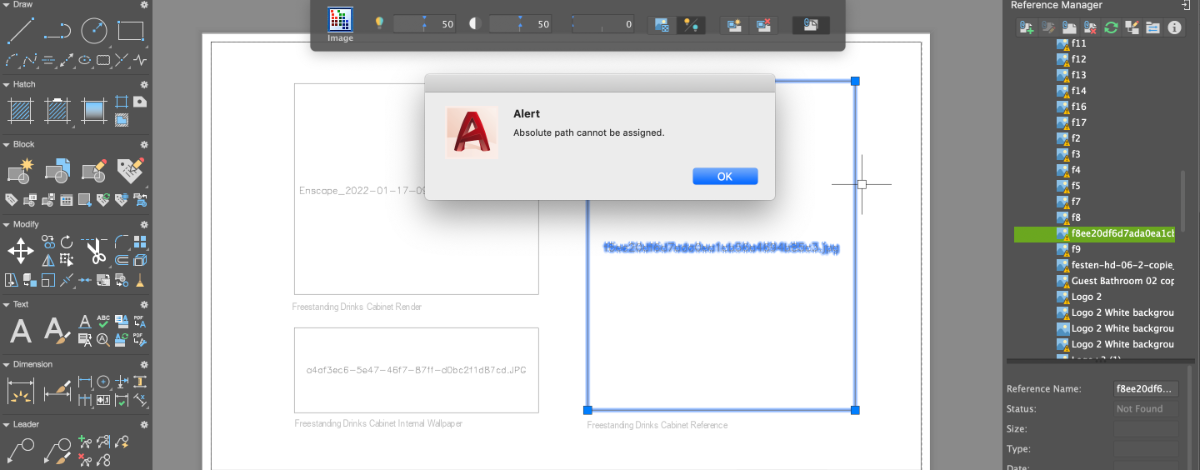Click Freestanding Drinks Cabinet Internal Wallpaper caption
Image resolution: width=1200 pixels, height=470 pixels.
tap(379, 423)
